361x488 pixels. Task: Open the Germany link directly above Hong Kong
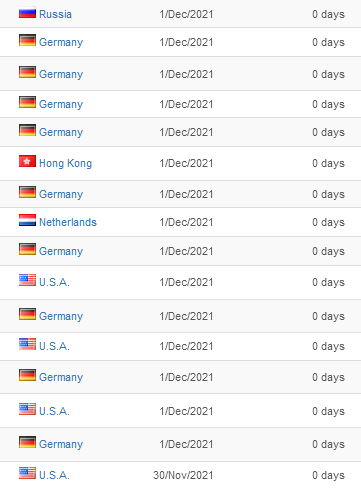click(61, 132)
